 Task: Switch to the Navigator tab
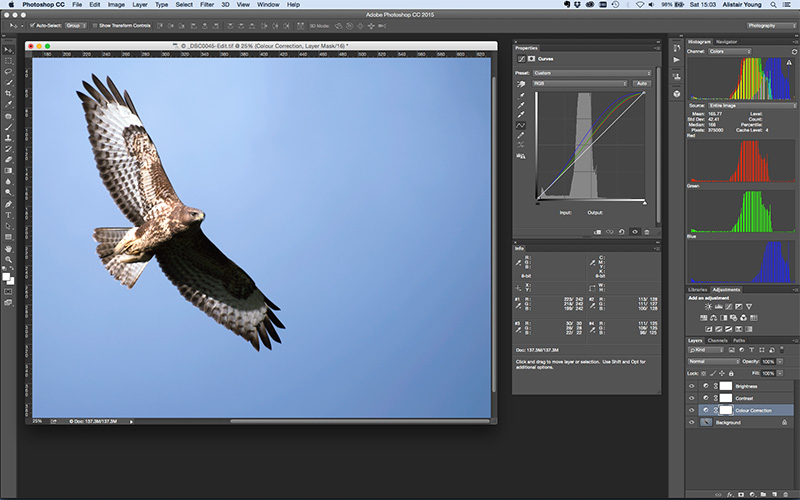(x=727, y=42)
